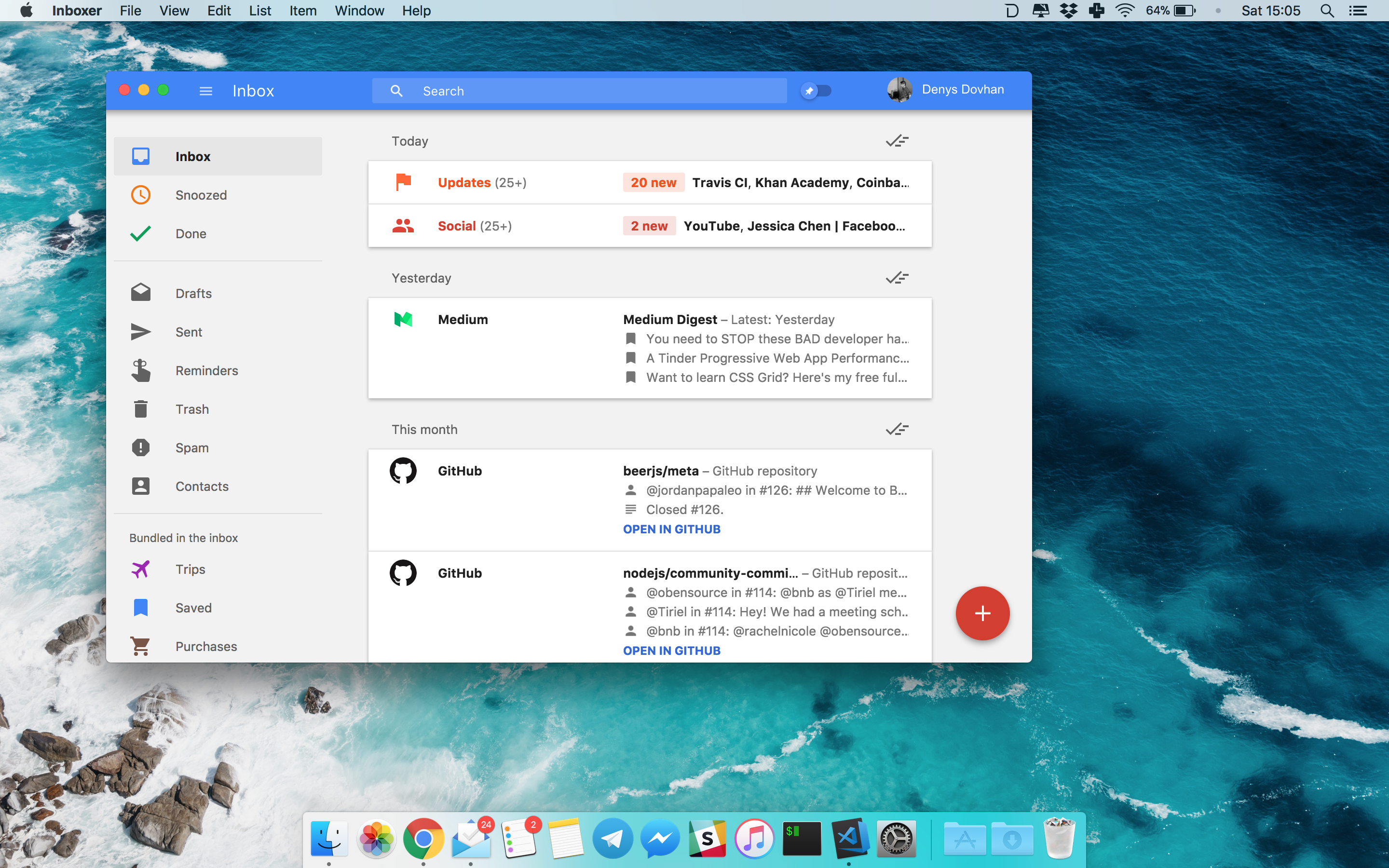The width and height of the screenshot is (1389, 868).
Task: Open Notification Center icon
Action: (x=1358, y=10)
